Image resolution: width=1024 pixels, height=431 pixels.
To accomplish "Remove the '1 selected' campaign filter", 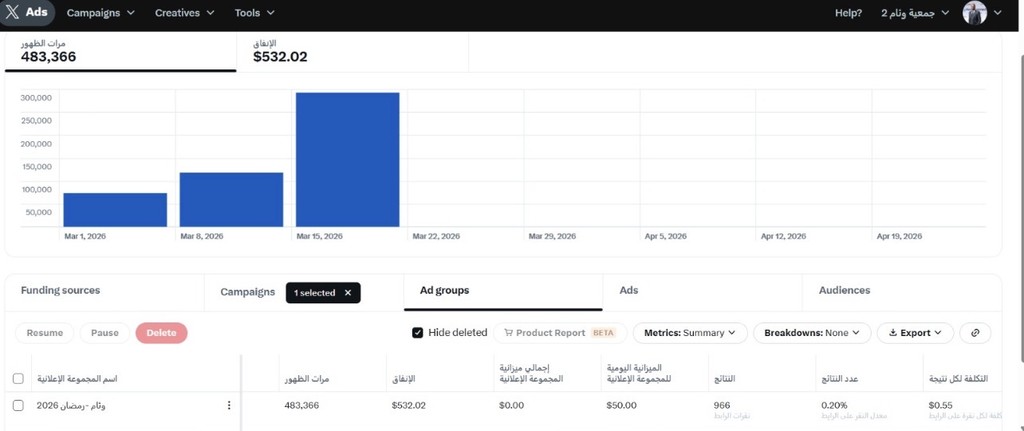I will tap(348, 292).
